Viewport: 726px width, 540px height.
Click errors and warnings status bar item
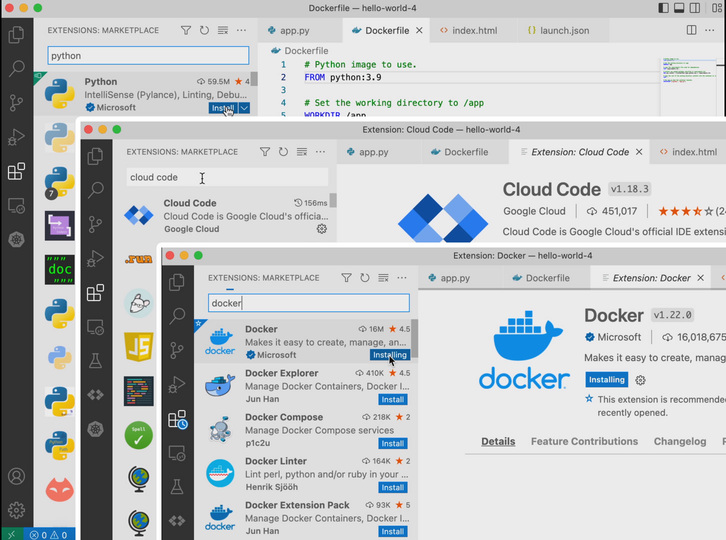[48, 535]
